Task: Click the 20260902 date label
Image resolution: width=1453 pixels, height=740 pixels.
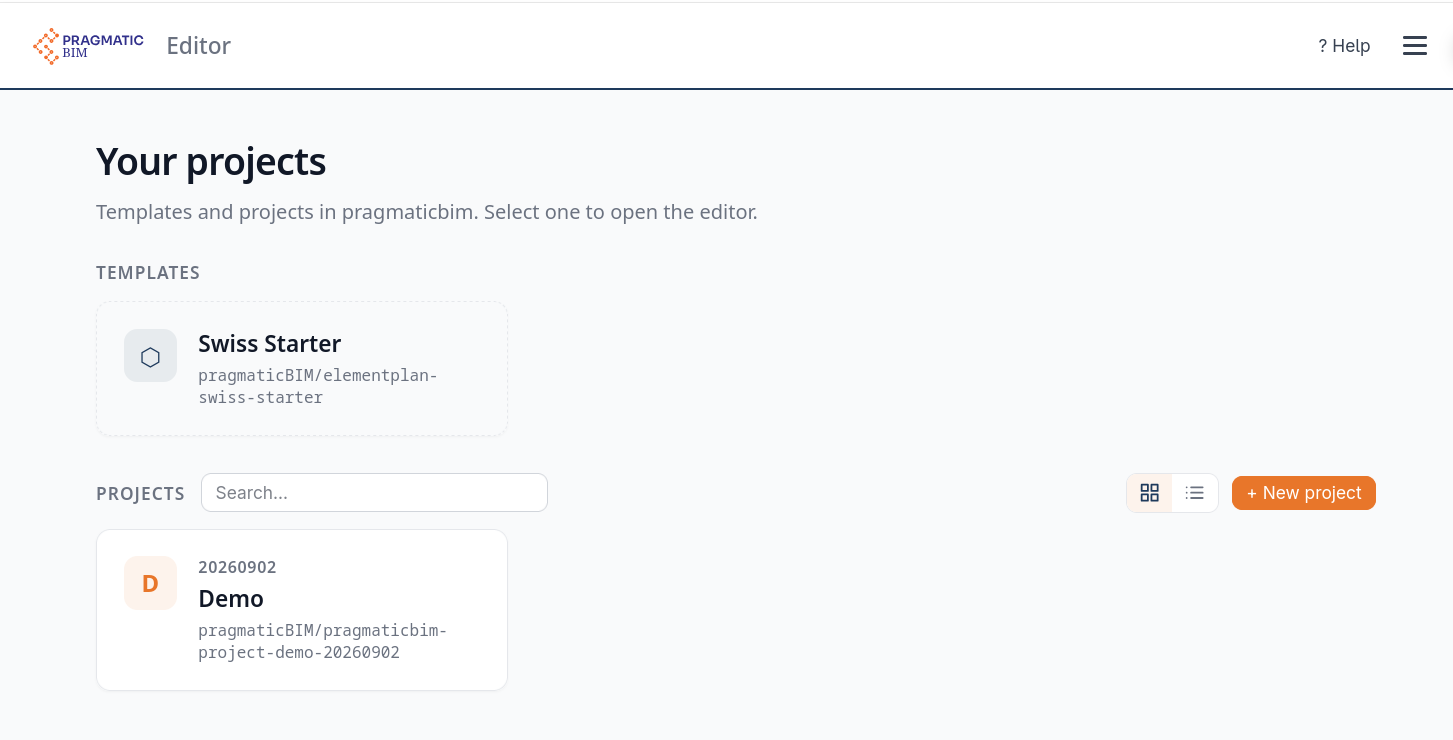Action: tap(237, 567)
